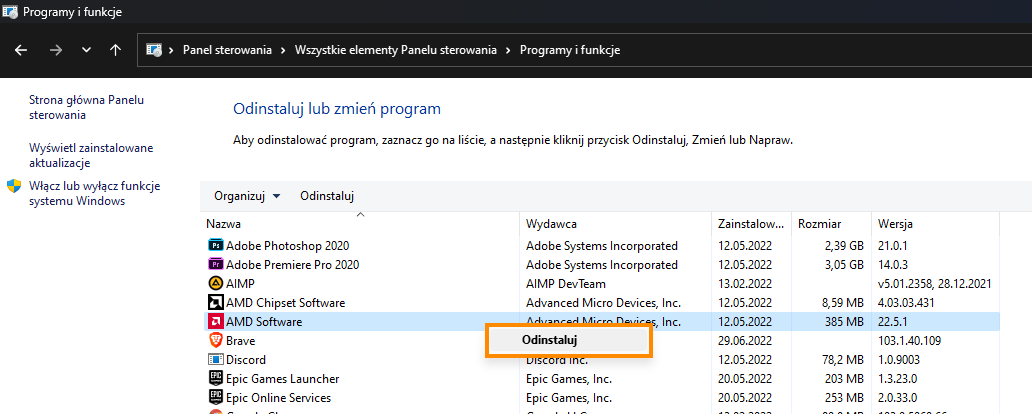Click Panel sterowania breadcrumb

[227, 50]
